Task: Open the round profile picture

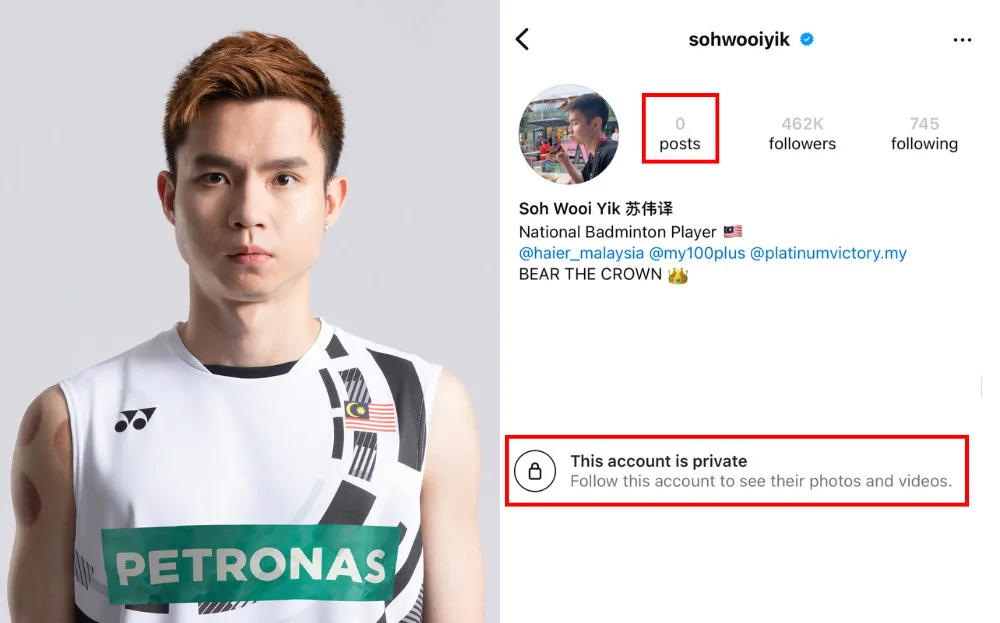Action: pos(569,135)
